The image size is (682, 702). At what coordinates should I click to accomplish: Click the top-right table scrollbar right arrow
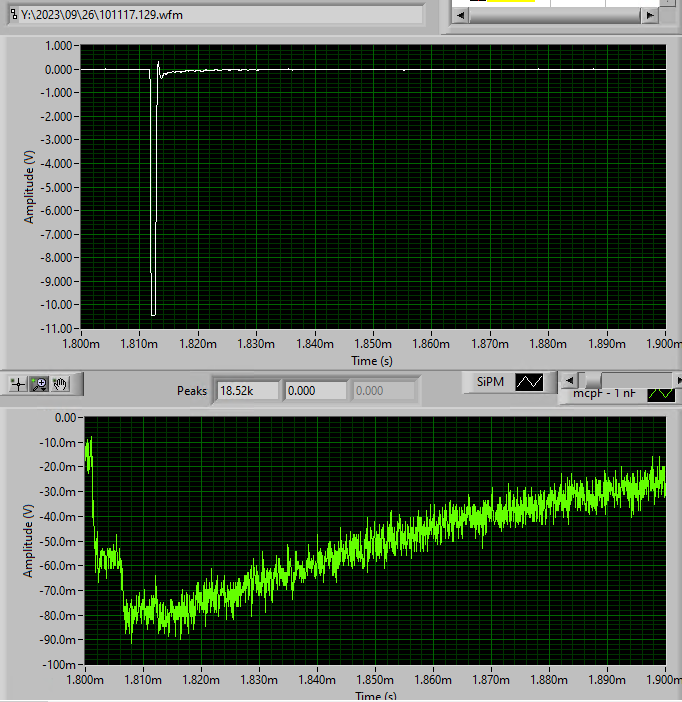[651, 16]
